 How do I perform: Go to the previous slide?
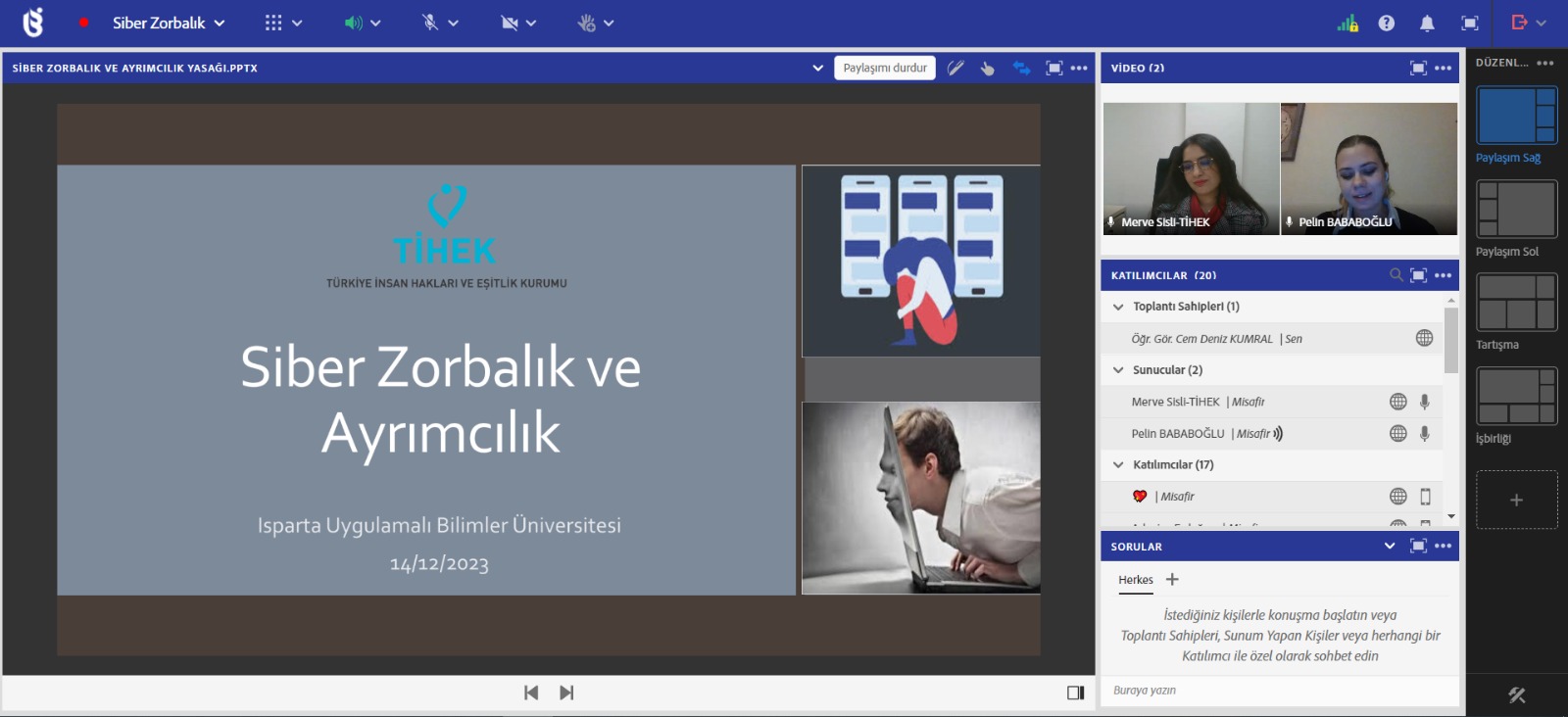click(531, 693)
